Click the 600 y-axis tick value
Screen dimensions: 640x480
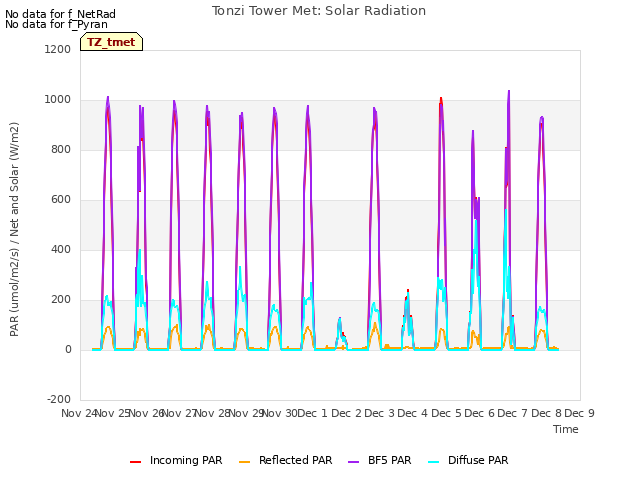point(61,200)
